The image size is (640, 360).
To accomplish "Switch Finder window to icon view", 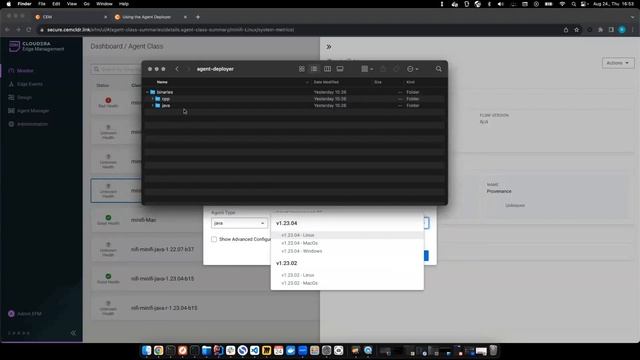I will click(302, 69).
